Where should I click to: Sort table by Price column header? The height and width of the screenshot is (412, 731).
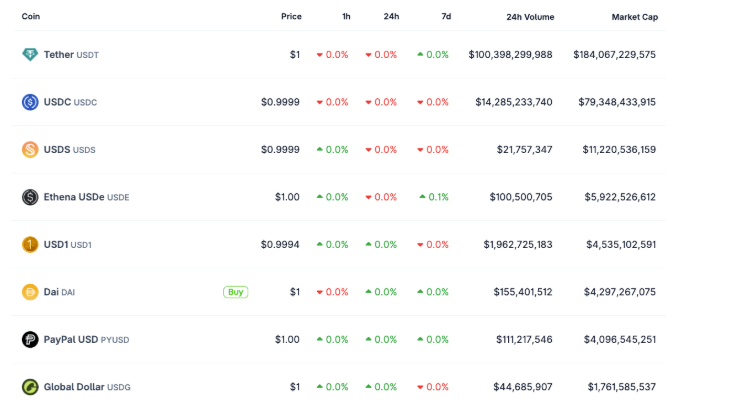coord(291,17)
